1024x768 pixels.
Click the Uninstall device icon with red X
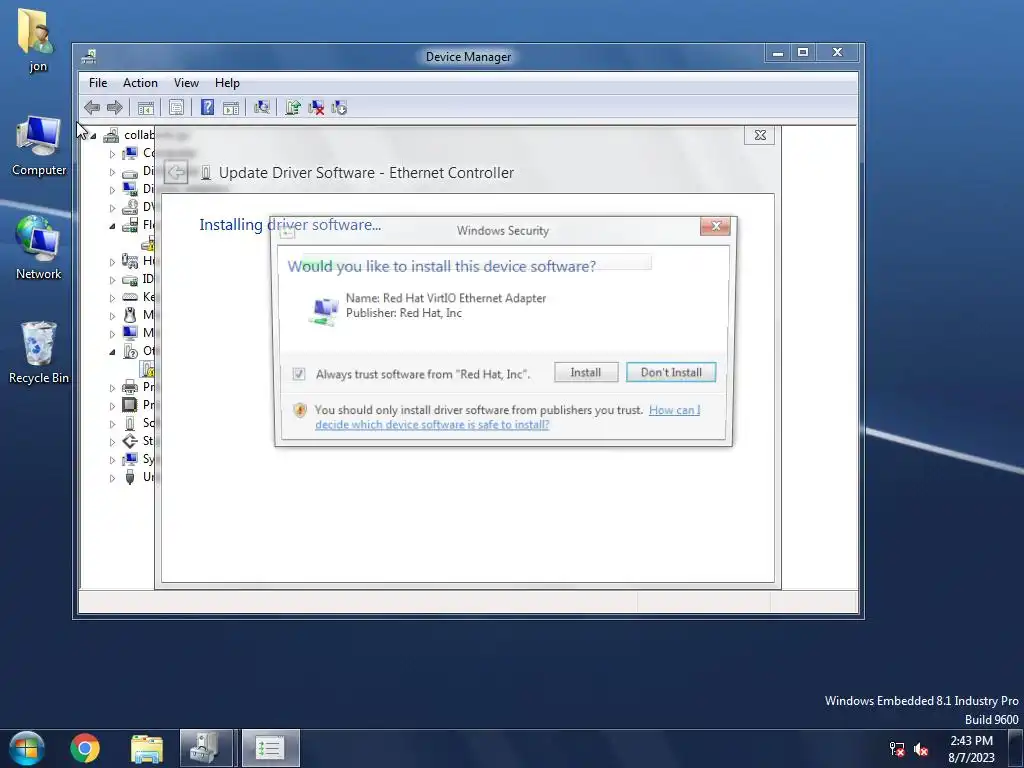tap(316, 108)
